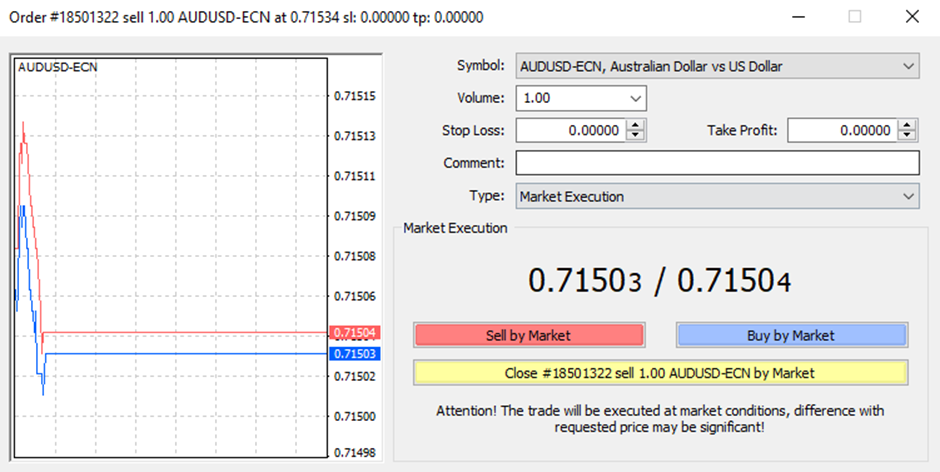Click the 0.71503 / 0.71504 quote display

tap(659, 281)
